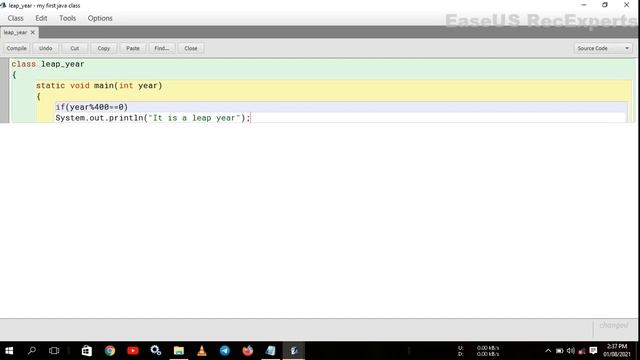Image resolution: width=640 pixels, height=360 pixels.
Task: Open File Explorer from taskbar
Action: [x=179, y=351]
